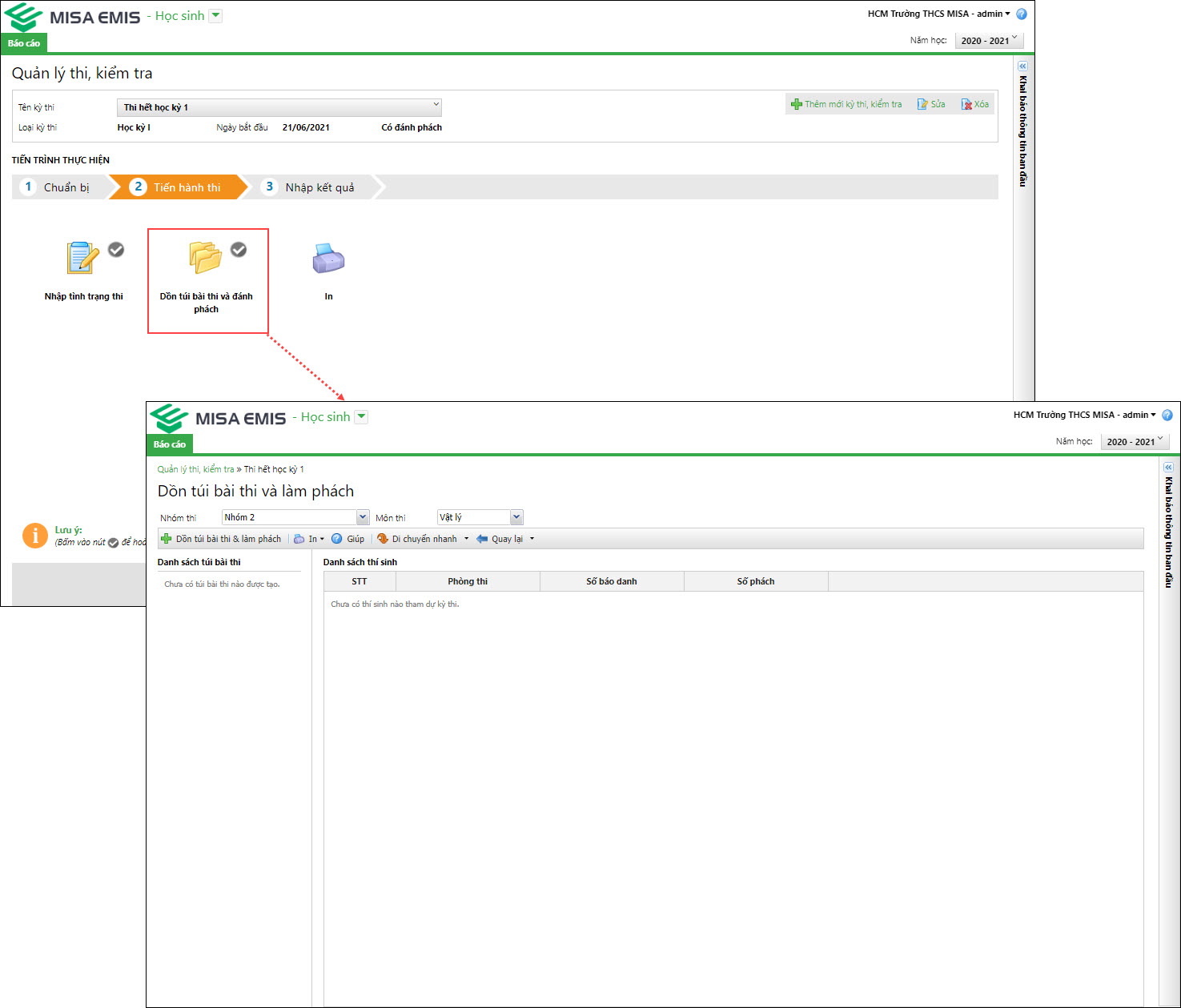The width and height of the screenshot is (1181, 1008).
Task: Click Dồn túi bài thi & làm phách button
Action: click(221, 539)
